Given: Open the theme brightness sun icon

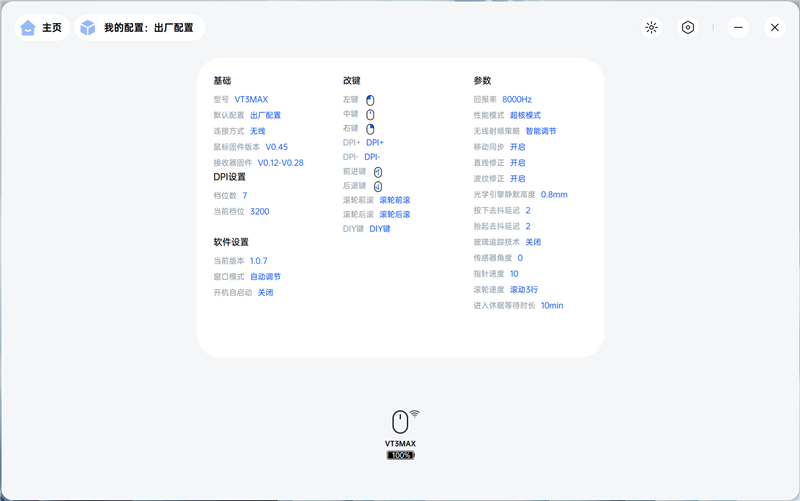Looking at the screenshot, I should (x=651, y=28).
